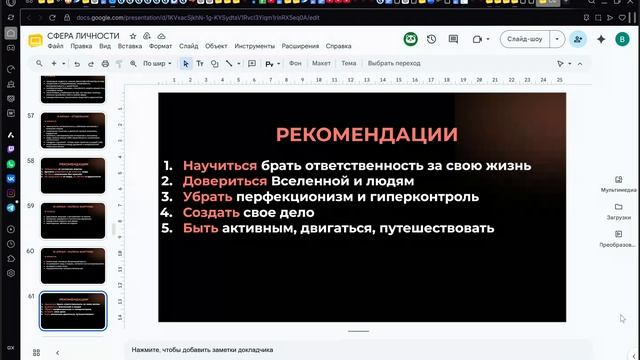This screenshot has height=360, width=640.
Task: Start the Слайд-шоу presentation
Action: click(x=525, y=39)
